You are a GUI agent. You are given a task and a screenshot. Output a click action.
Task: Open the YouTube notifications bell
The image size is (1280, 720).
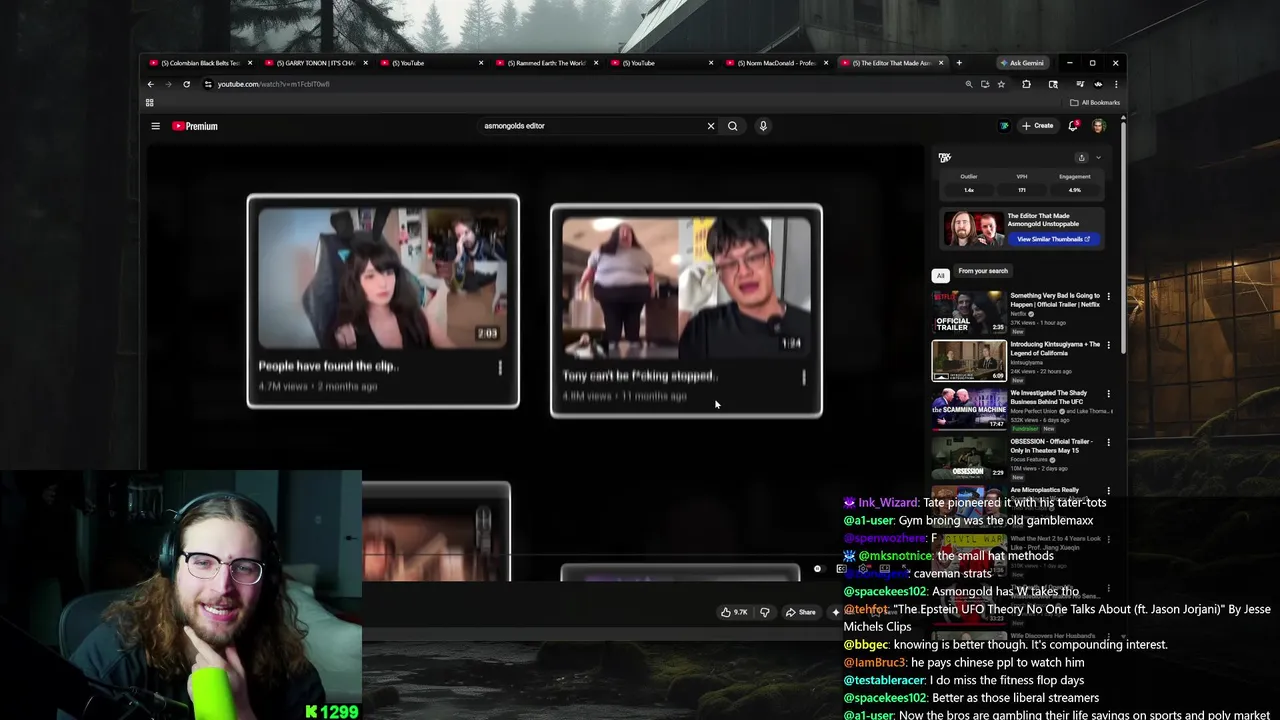point(1073,126)
